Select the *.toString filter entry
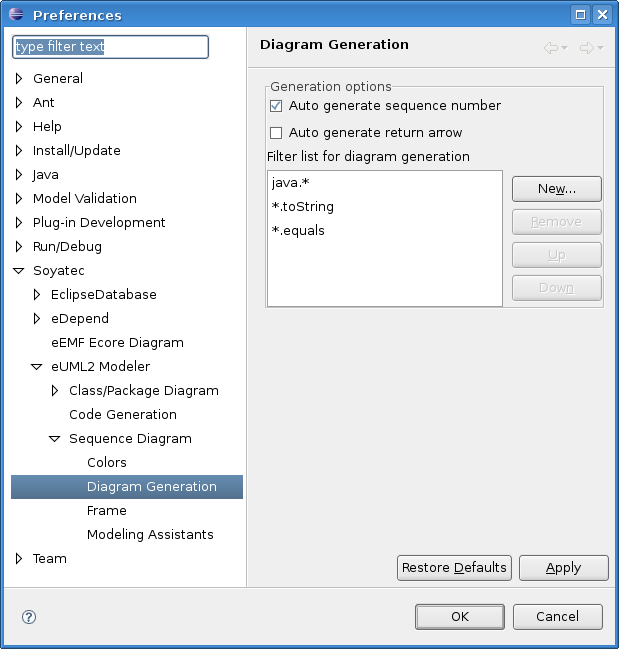This screenshot has height=649, width=619. pos(303,207)
